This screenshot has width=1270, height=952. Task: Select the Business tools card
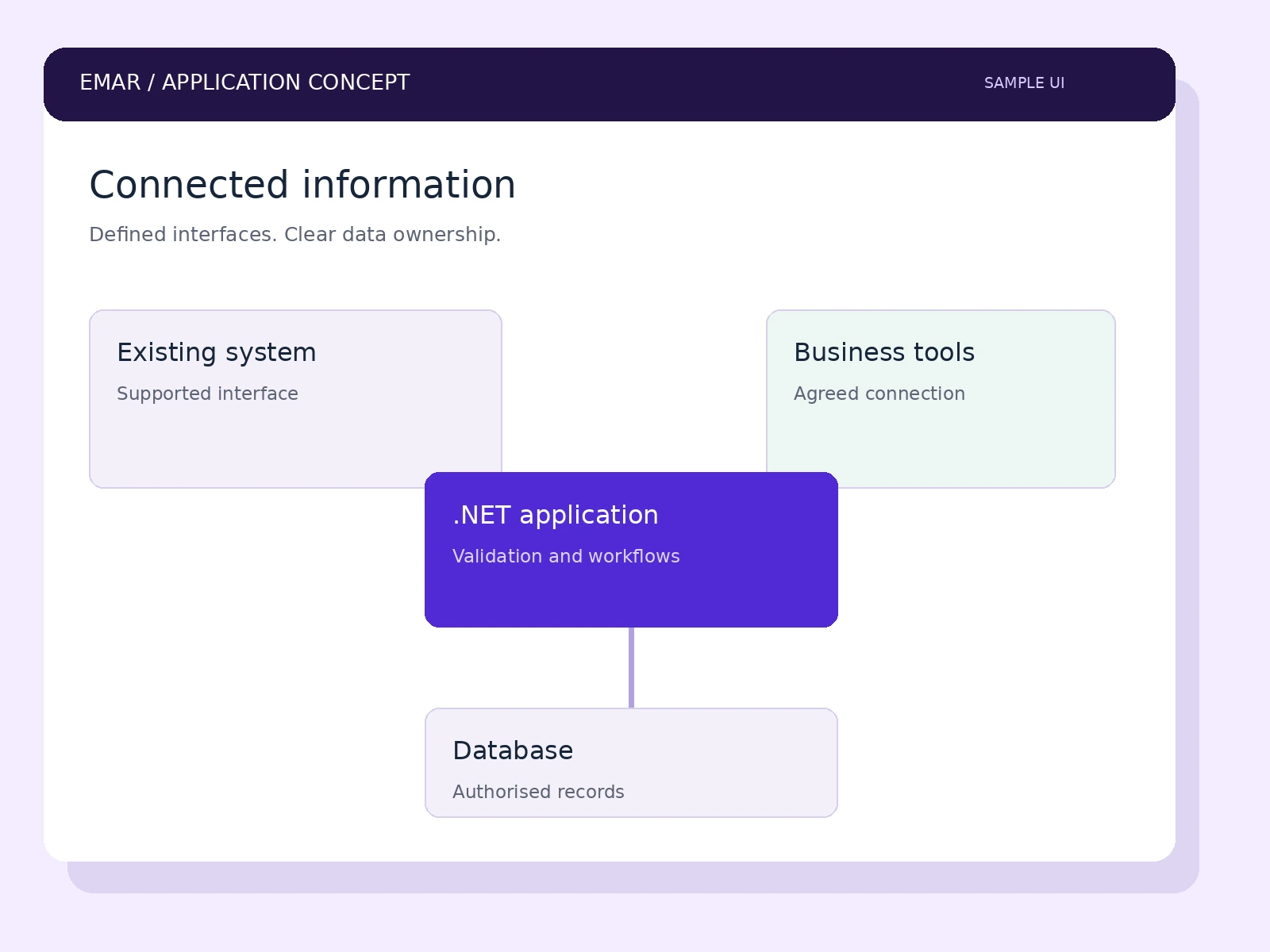pyautogui.click(x=941, y=398)
